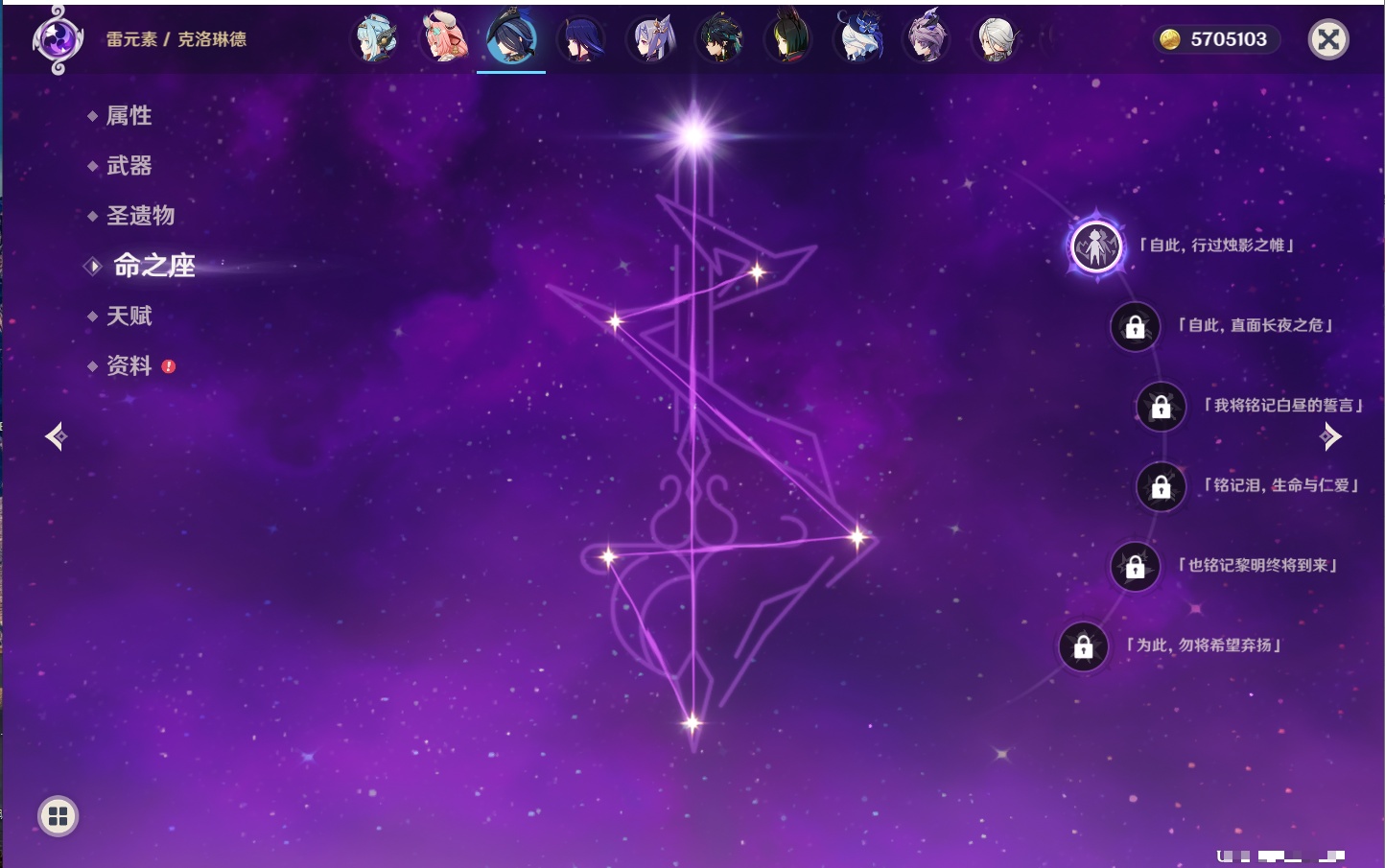This screenshot has width=1385, height=868.
Task: Click the unlocked first constellation node icon
Action: [1095, 246]
